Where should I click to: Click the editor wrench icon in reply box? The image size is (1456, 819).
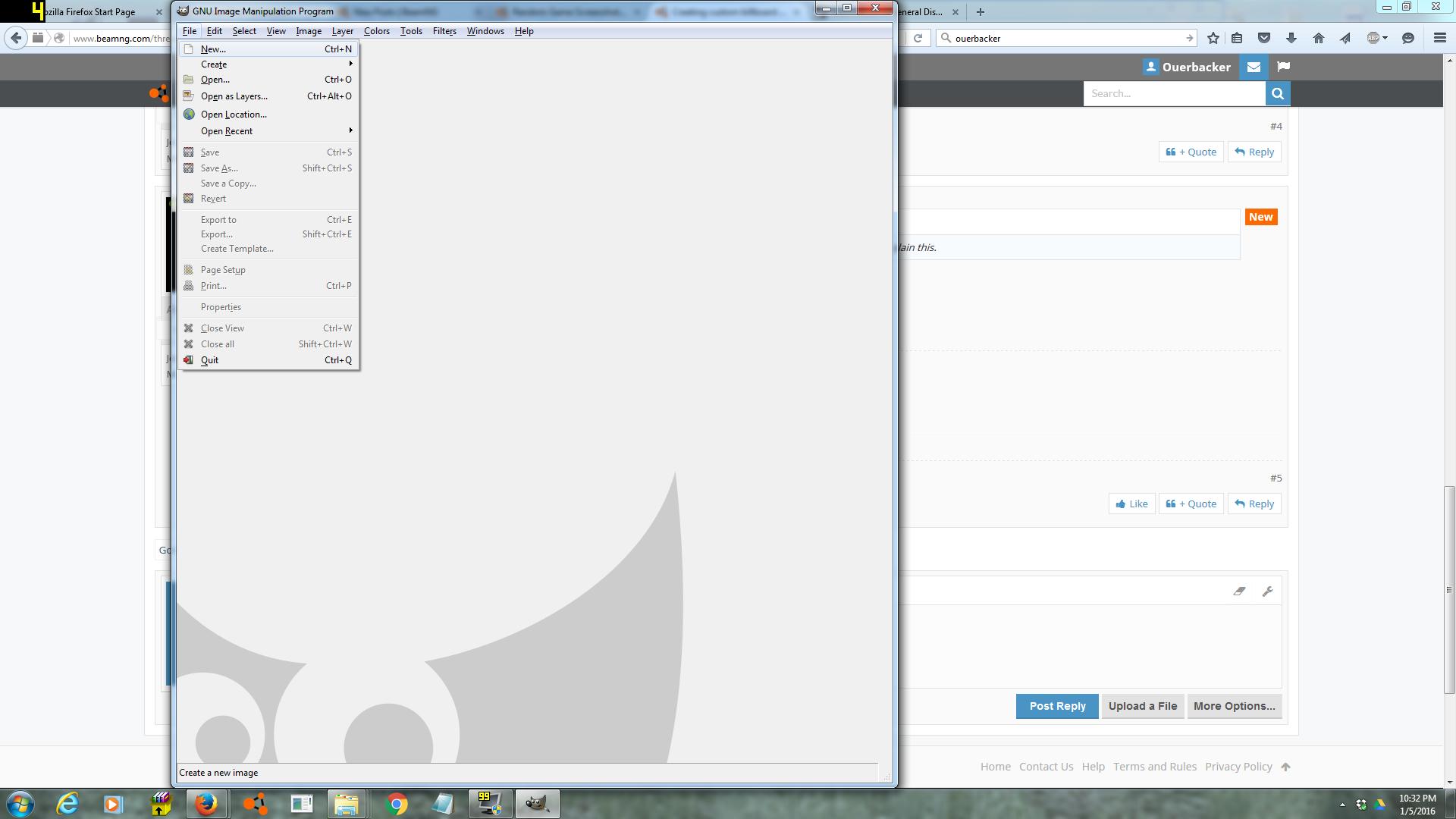tap(1267, 591)
